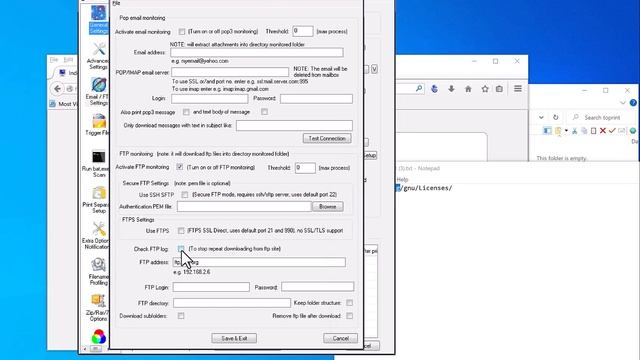Open Explorer address history dropdown
640x360 pixels.
click(x=541, y=118)
